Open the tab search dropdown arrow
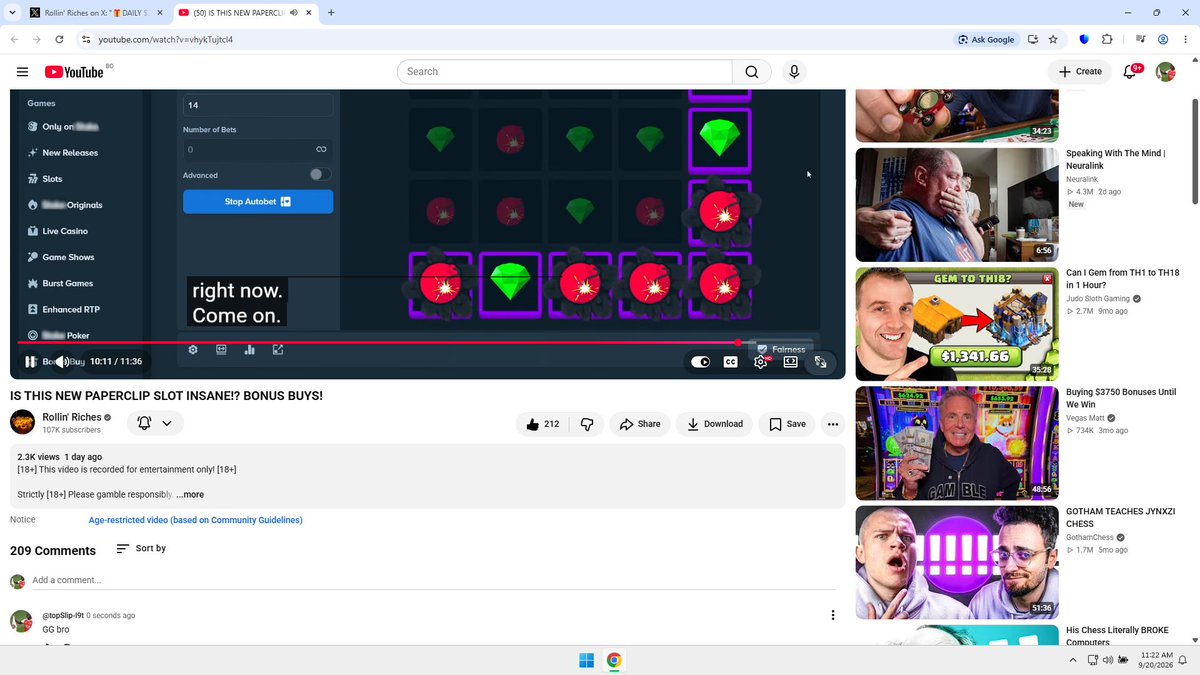The width and height of the screenshot is (1200, 675). tap(10, 13)
